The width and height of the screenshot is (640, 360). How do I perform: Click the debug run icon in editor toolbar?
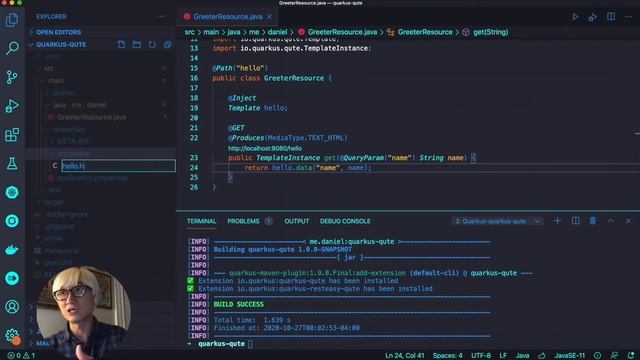pyautogui.click(x=593, y=17)
